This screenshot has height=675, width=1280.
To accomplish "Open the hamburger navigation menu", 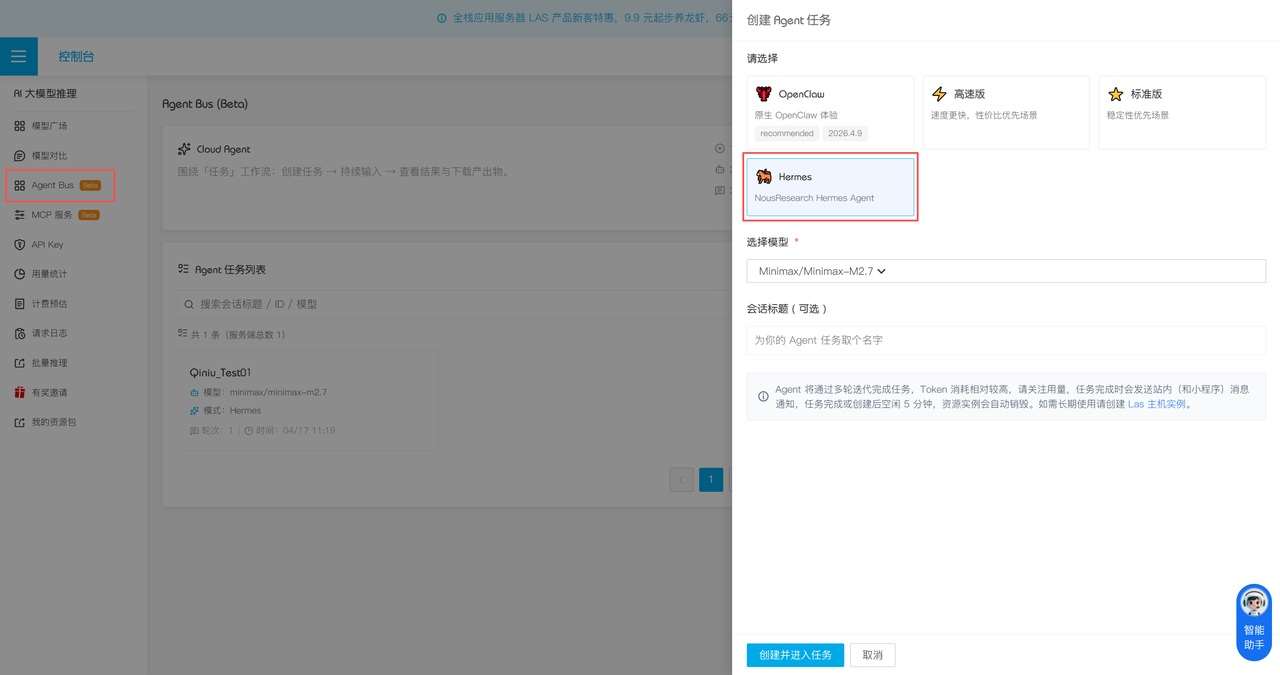I will [x=18, y=57].
